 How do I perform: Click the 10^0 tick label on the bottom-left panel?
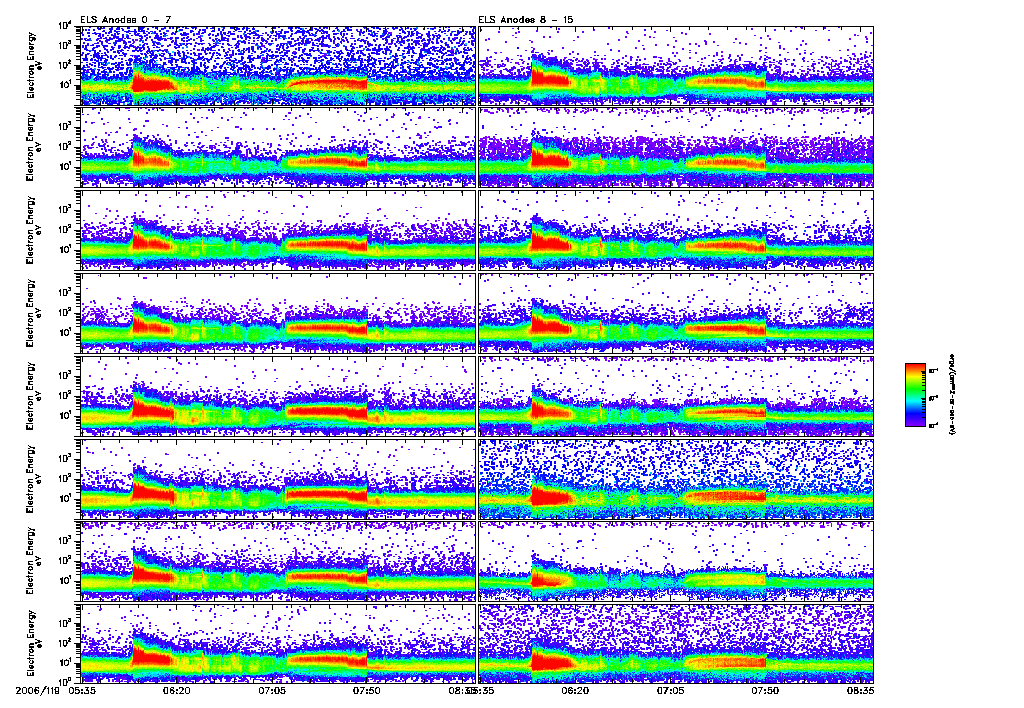[x=65, y=681]
